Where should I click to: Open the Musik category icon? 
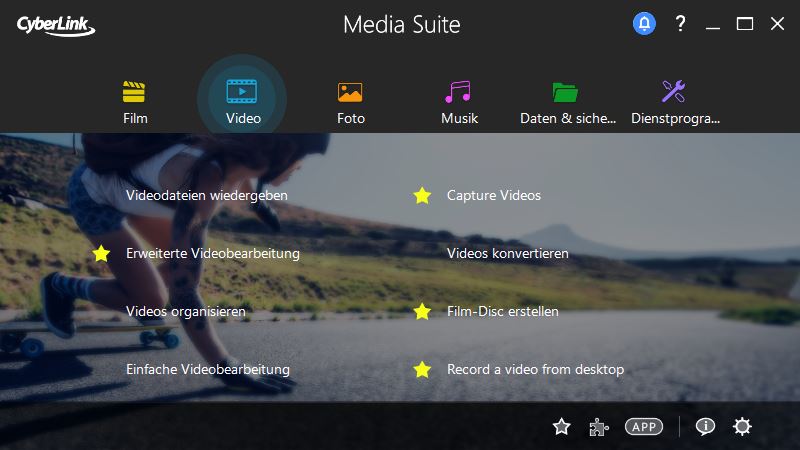pos(459,93)
